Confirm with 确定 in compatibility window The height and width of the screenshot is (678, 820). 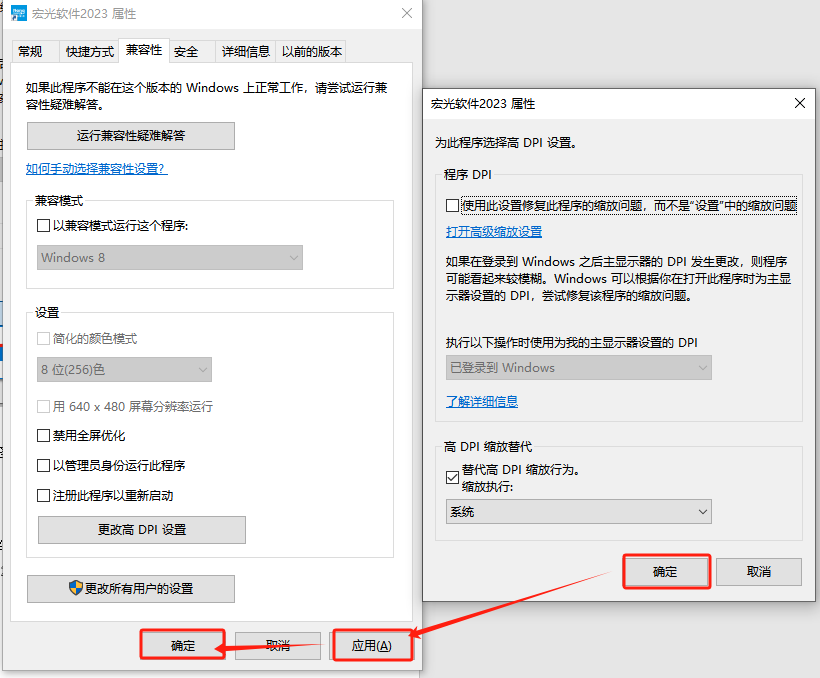[183, 646]
